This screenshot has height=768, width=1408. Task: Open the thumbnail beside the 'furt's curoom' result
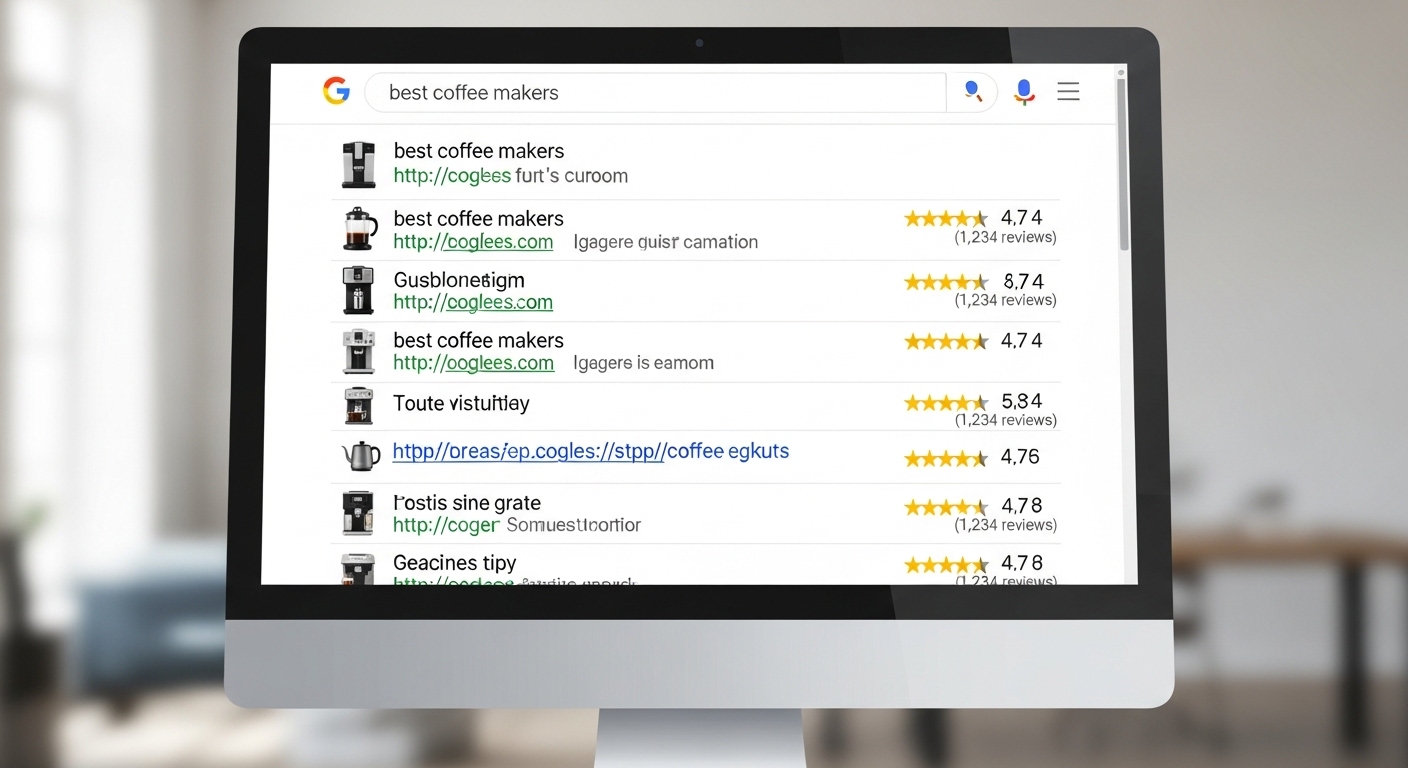pyautogui.click(x=359, y=164)
